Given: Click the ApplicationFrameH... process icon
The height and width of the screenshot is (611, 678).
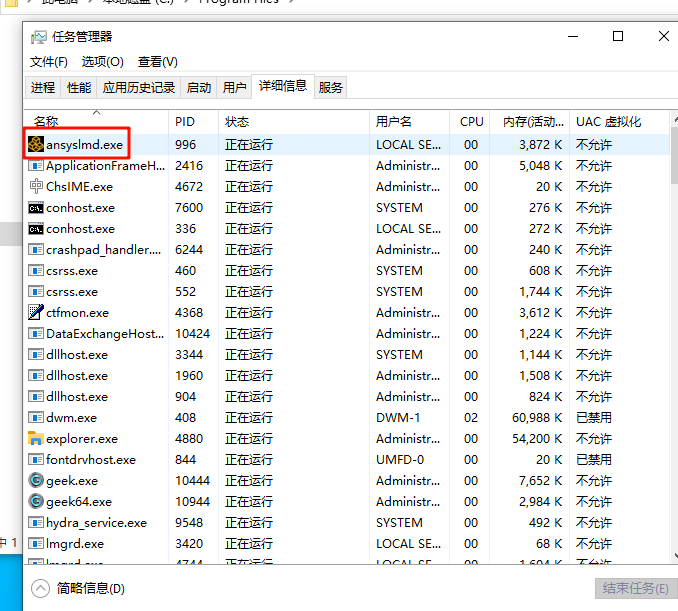Looking at the screenshot, I should 36,166.
